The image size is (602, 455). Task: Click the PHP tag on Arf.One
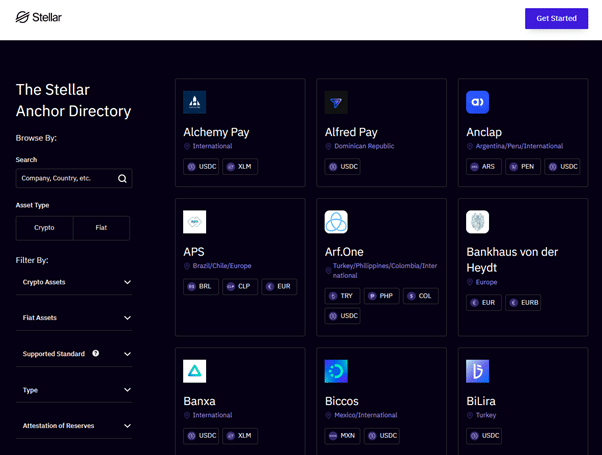(x=382, y=296)
